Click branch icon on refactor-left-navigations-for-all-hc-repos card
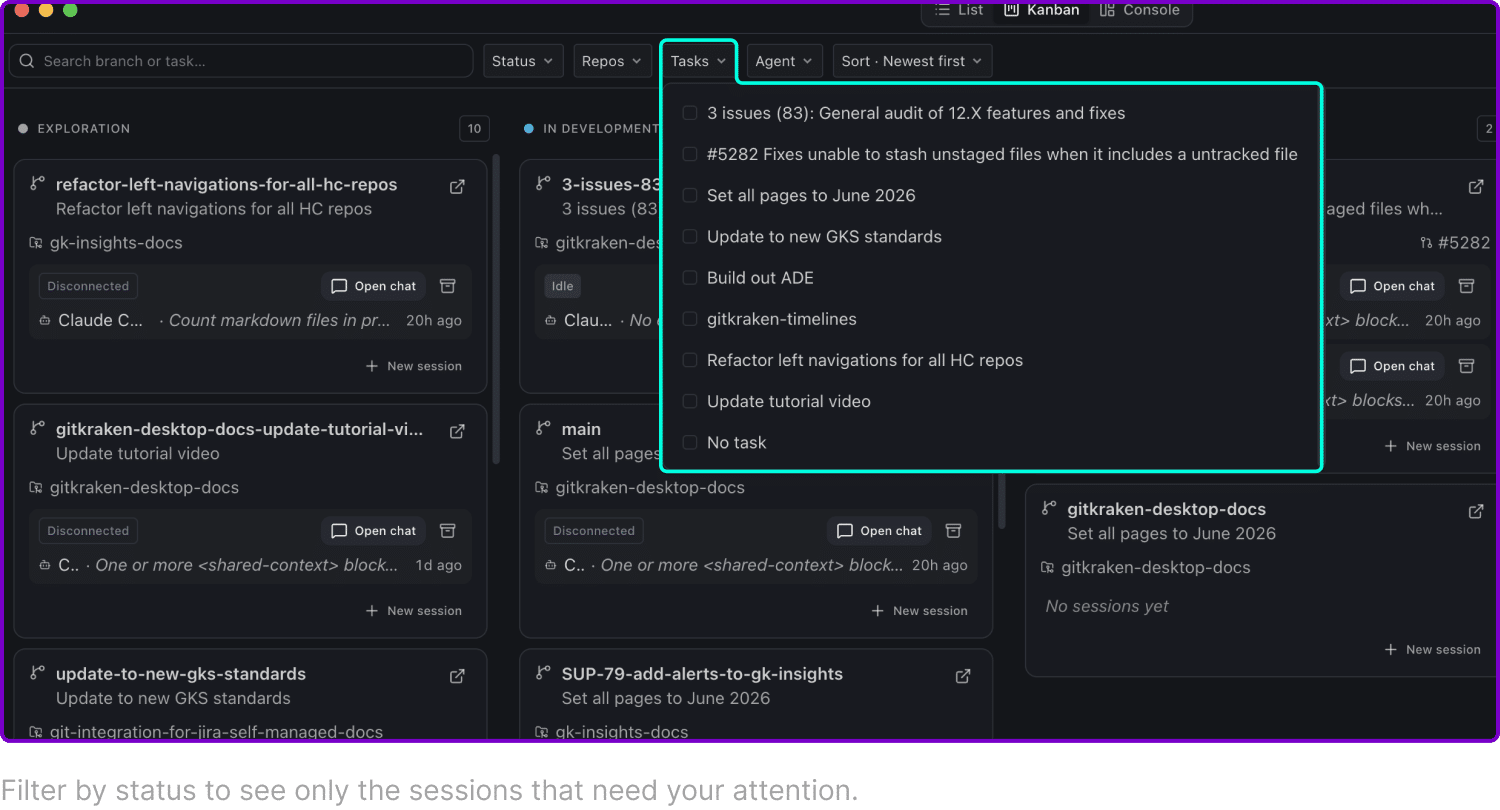1500x810 pixels. click(38, 184)
